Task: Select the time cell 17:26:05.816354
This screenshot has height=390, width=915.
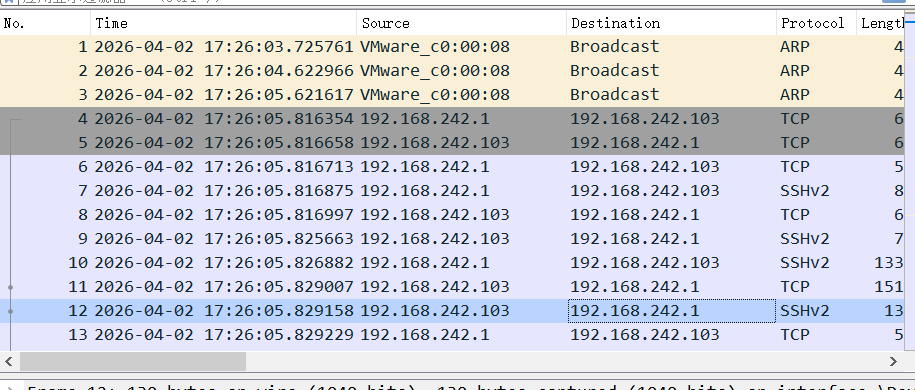Action: [x=224, y=119]
